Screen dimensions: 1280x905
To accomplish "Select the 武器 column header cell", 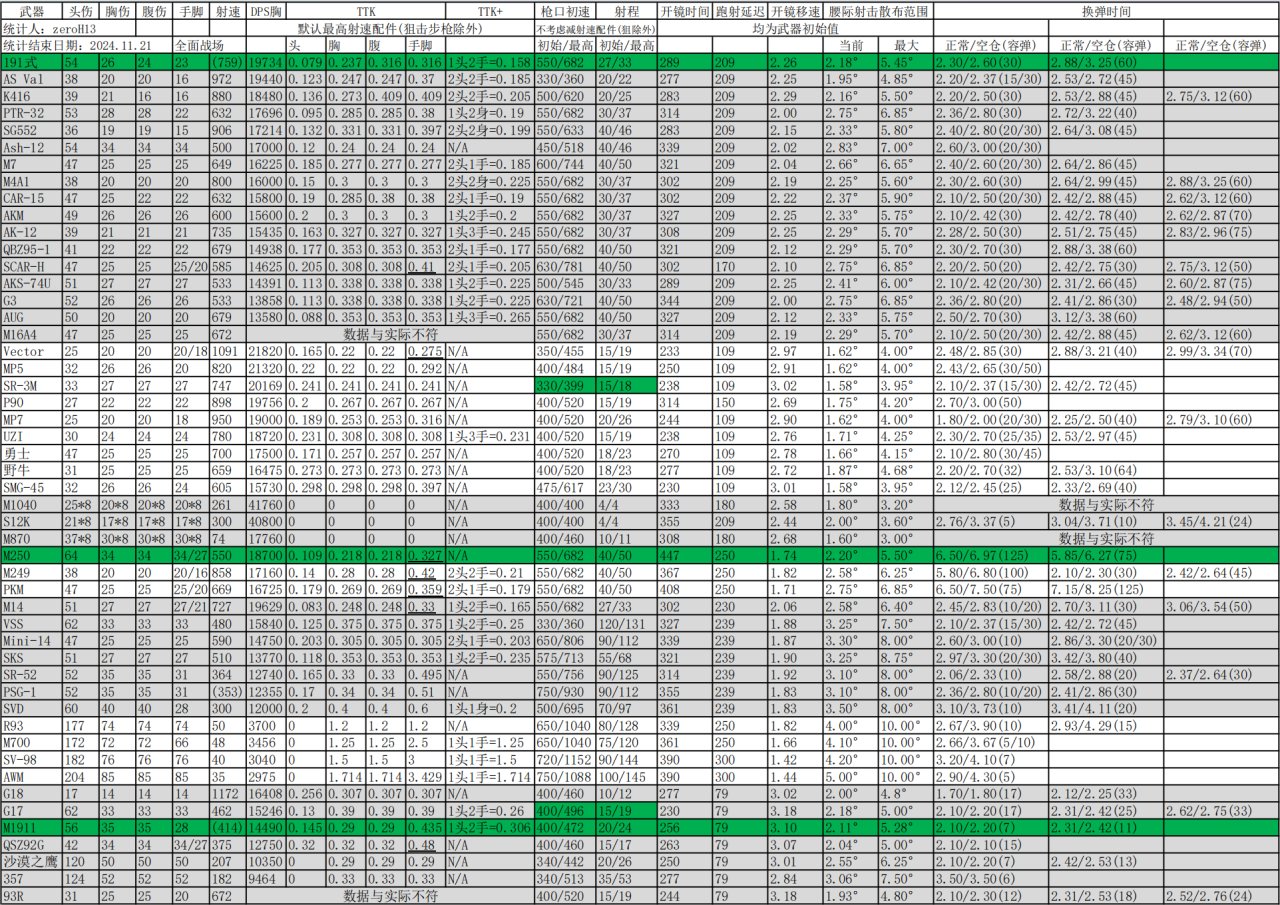I will click(x=30, y=11).
